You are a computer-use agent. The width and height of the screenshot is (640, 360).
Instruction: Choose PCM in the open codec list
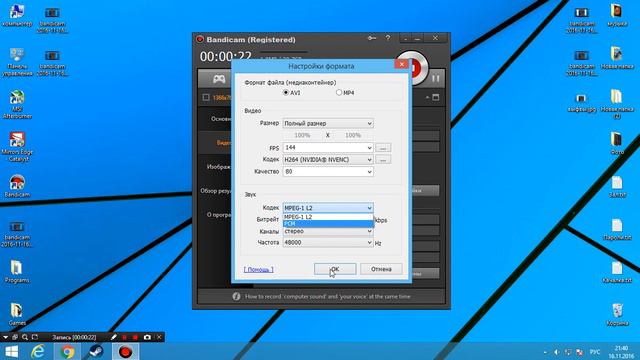pyautogui.click(x=328, y=224)
